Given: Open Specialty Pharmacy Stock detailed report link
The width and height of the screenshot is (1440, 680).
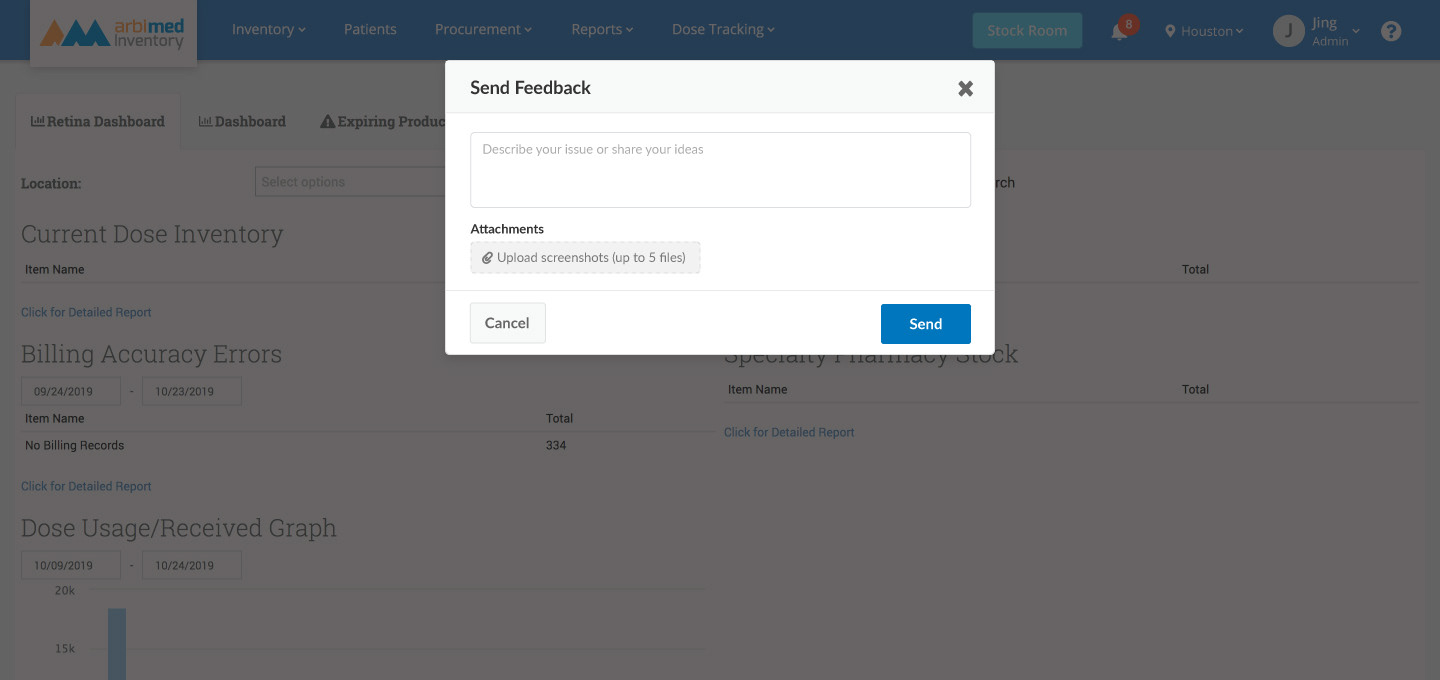Looking at the screenshot, I should [789, 432].
